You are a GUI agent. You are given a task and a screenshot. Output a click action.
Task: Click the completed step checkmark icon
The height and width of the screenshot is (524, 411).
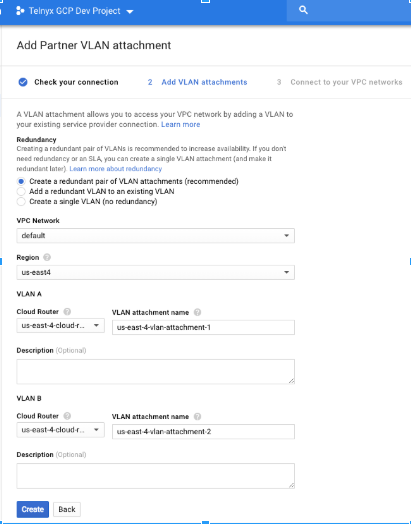(x=23, y=82)
